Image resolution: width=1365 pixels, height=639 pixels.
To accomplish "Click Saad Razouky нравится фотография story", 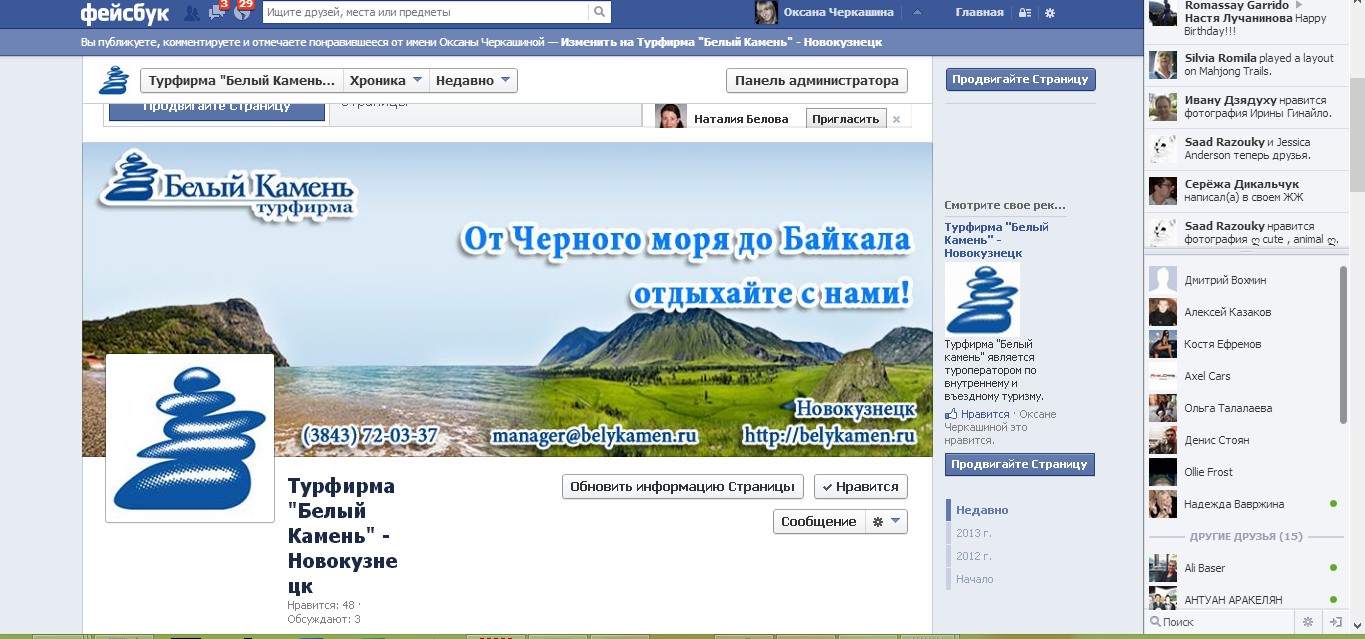I will (1245, 232).
